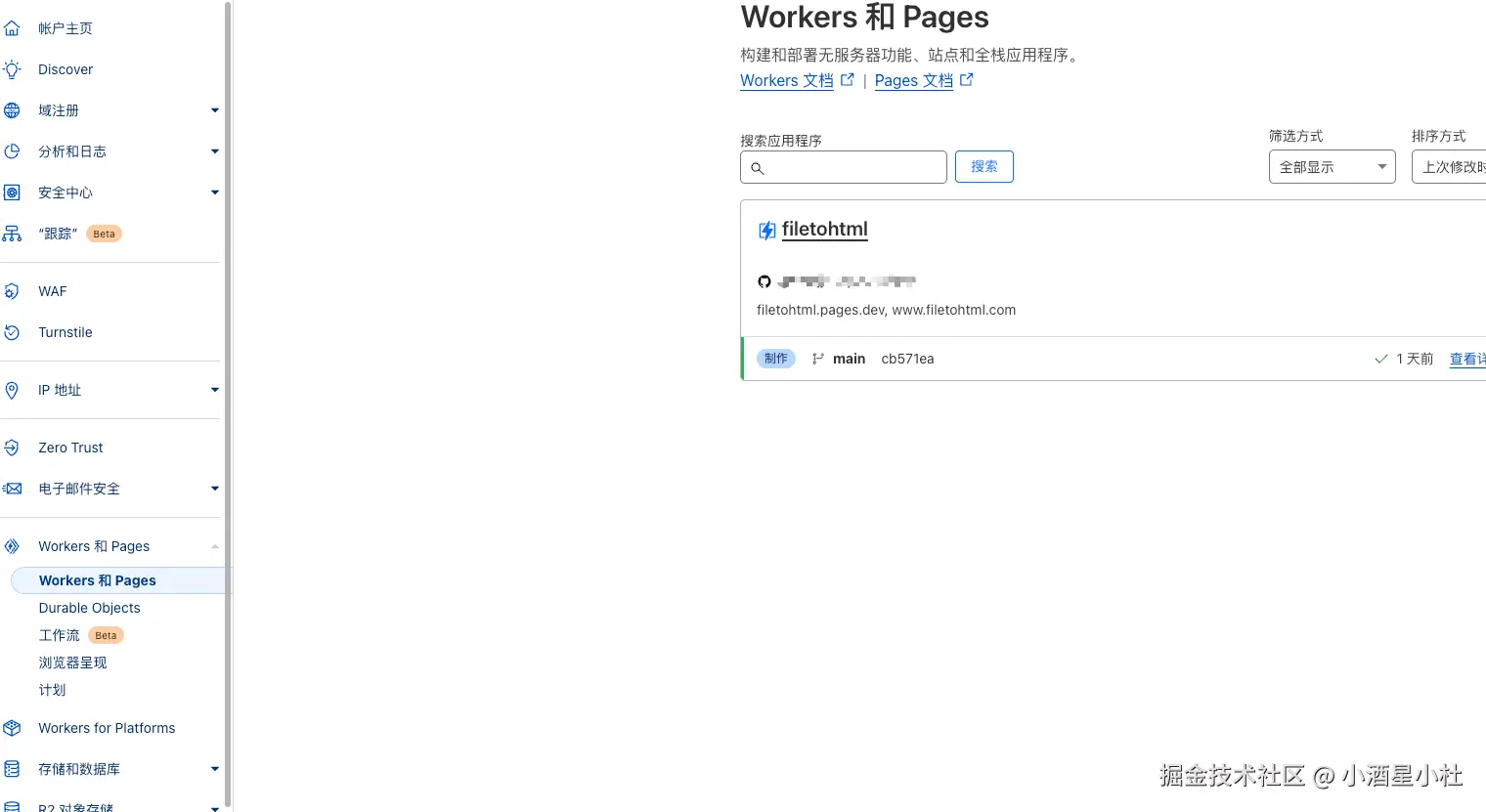Click the filetohtml.pages.dev domains text
The width and height of the screenshot is (1486, 812).
click(x=886, y=310)
